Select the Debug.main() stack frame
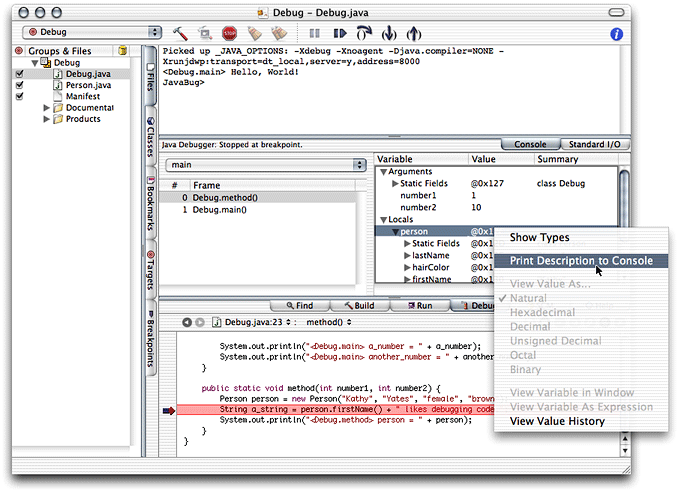The height and width of the screenshot is (495, 677). coord(258,210)
